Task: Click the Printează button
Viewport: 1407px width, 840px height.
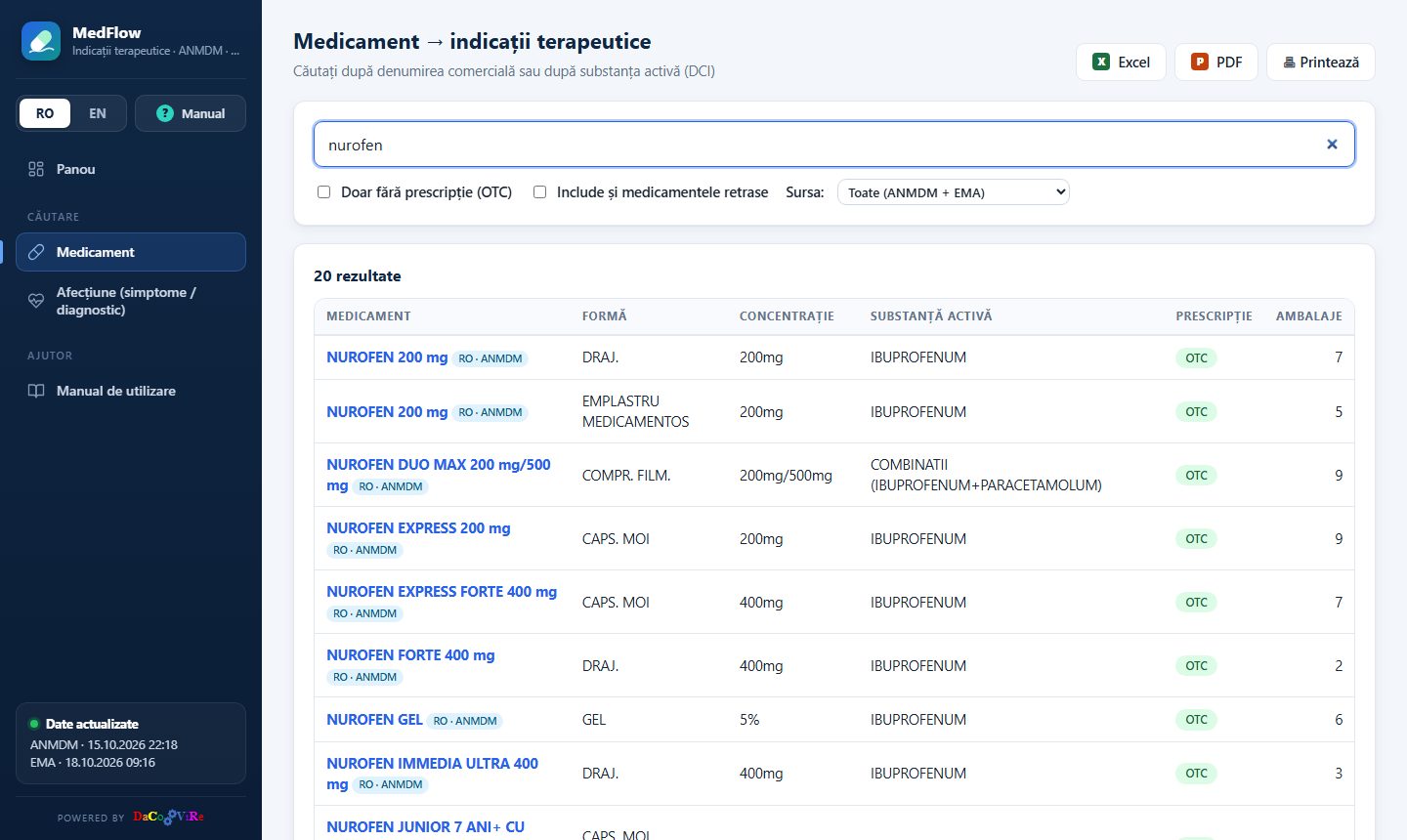Action: coord(1321,62)
